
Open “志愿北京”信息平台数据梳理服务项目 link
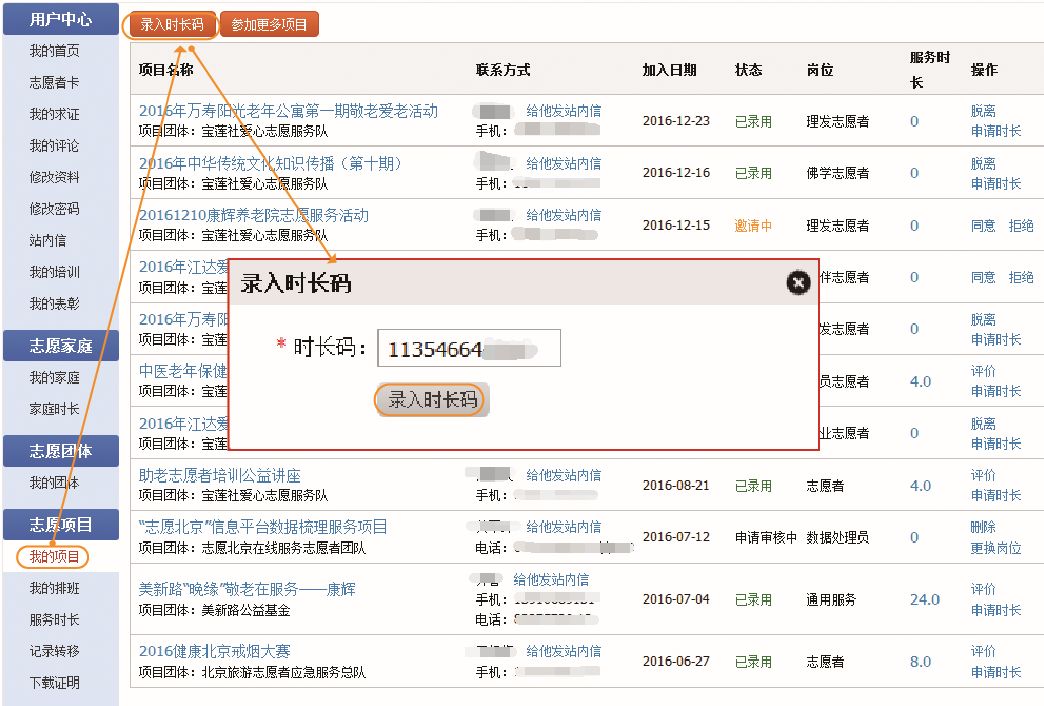click(x=263, y=527)
